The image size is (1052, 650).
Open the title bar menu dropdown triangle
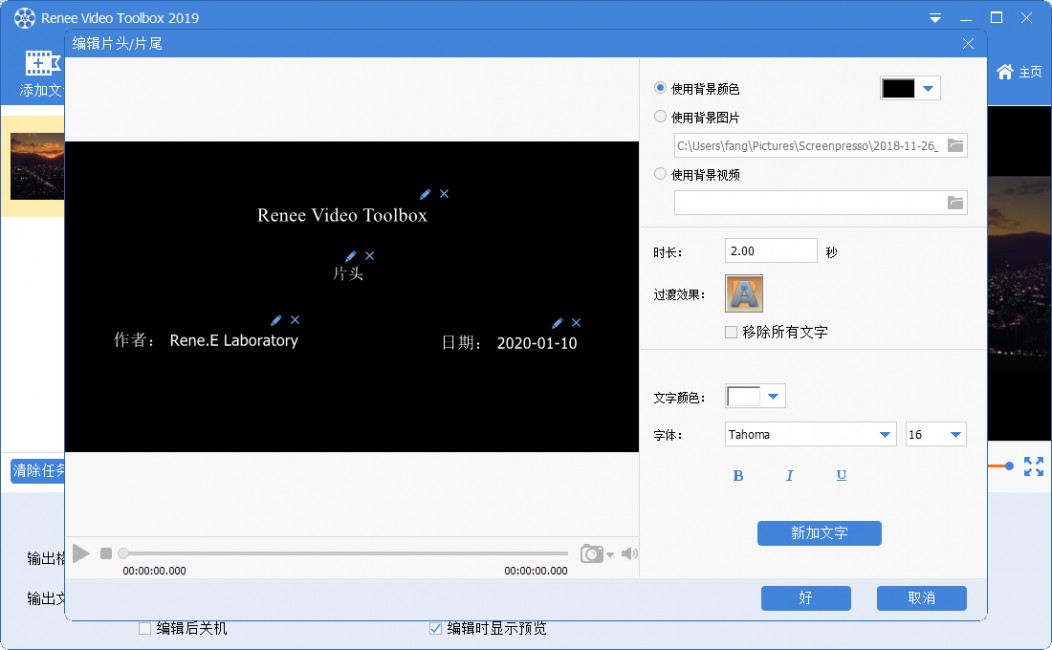pos(935,19)
